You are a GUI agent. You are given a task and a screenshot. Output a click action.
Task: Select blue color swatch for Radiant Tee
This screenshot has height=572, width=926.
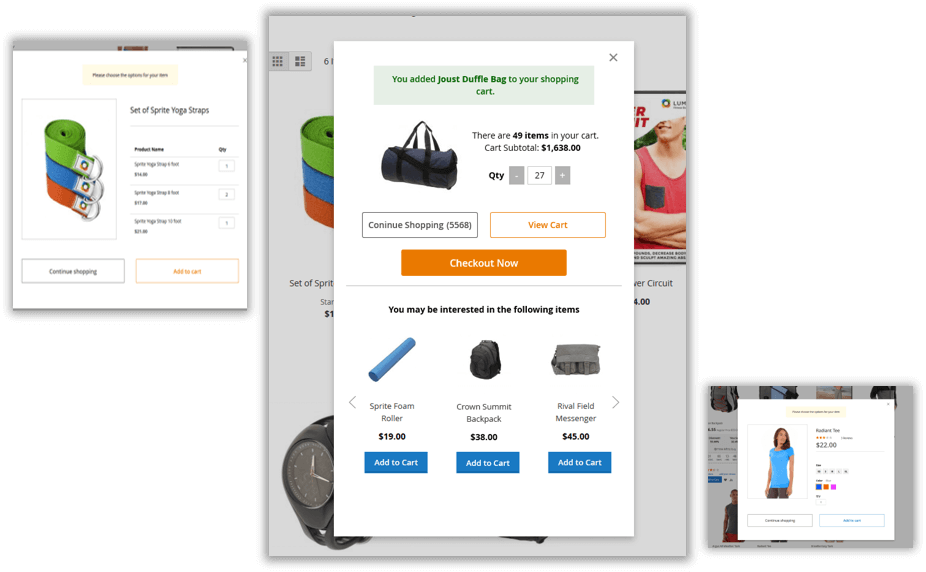coord(819,487)
